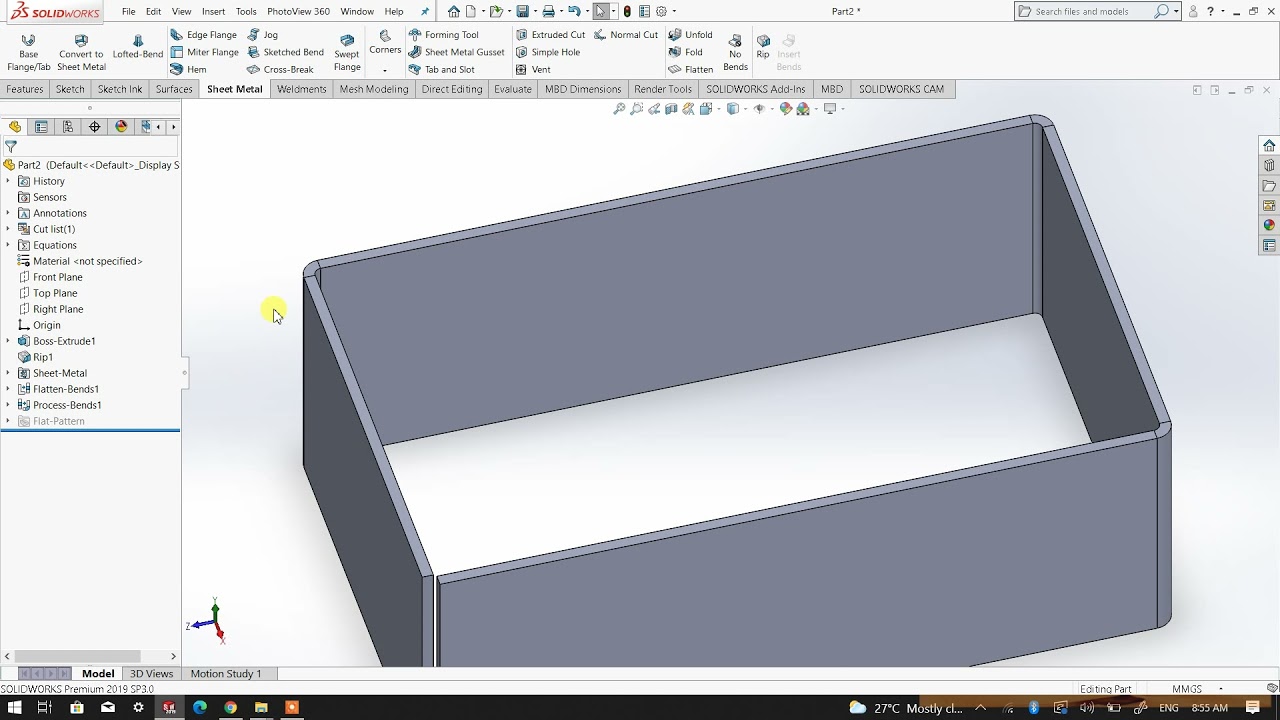Screen dimensions: 1280x720
Task: Open the Insert menu
Action: click(213, 11)
